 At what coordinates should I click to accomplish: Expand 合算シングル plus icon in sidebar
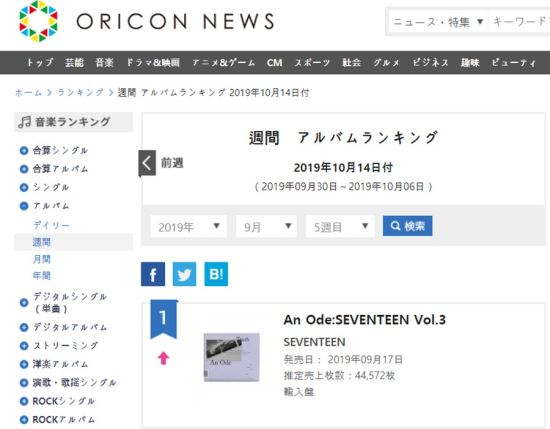[24, 151]
